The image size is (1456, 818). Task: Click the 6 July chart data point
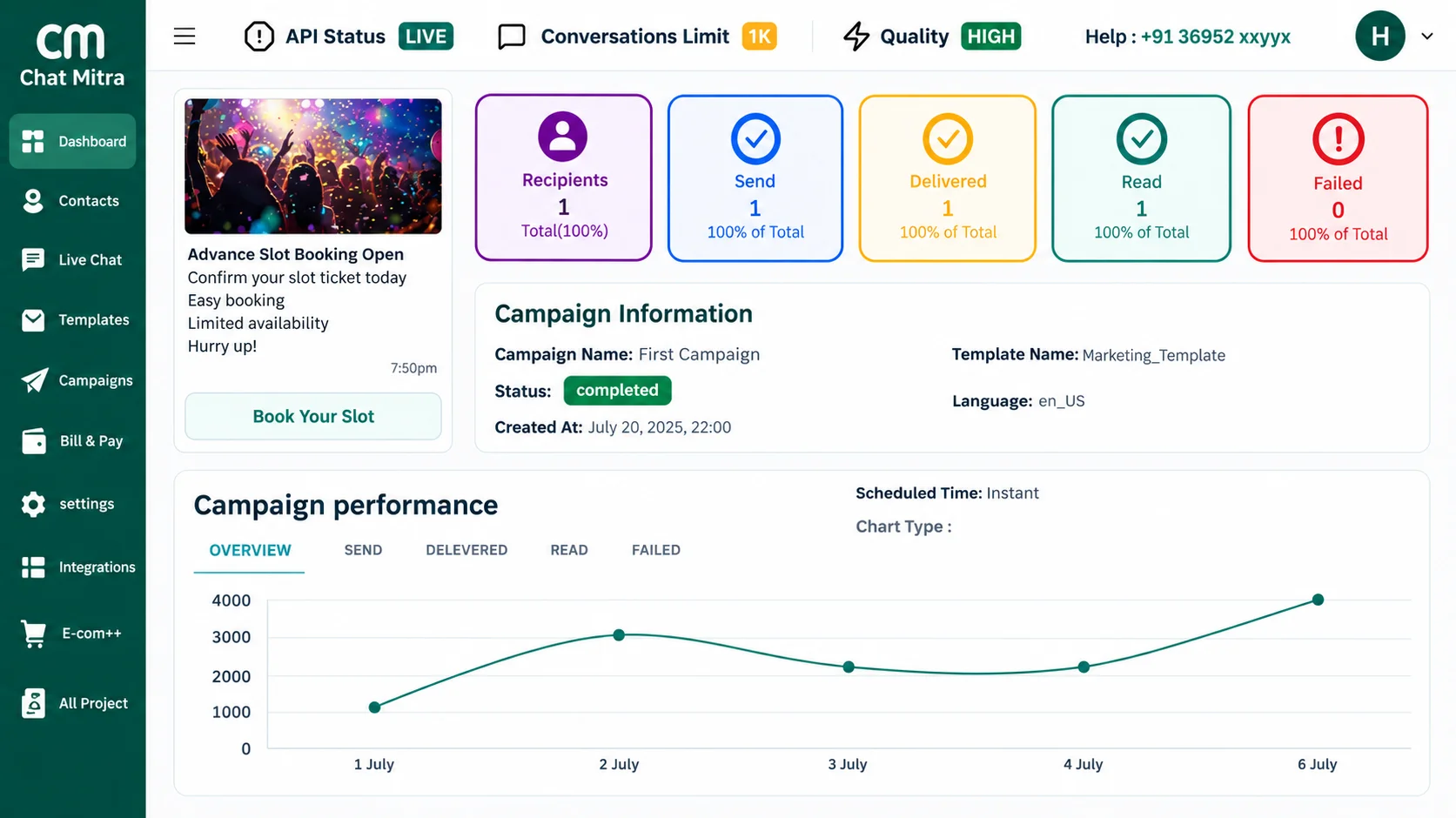pos(1318,600)
